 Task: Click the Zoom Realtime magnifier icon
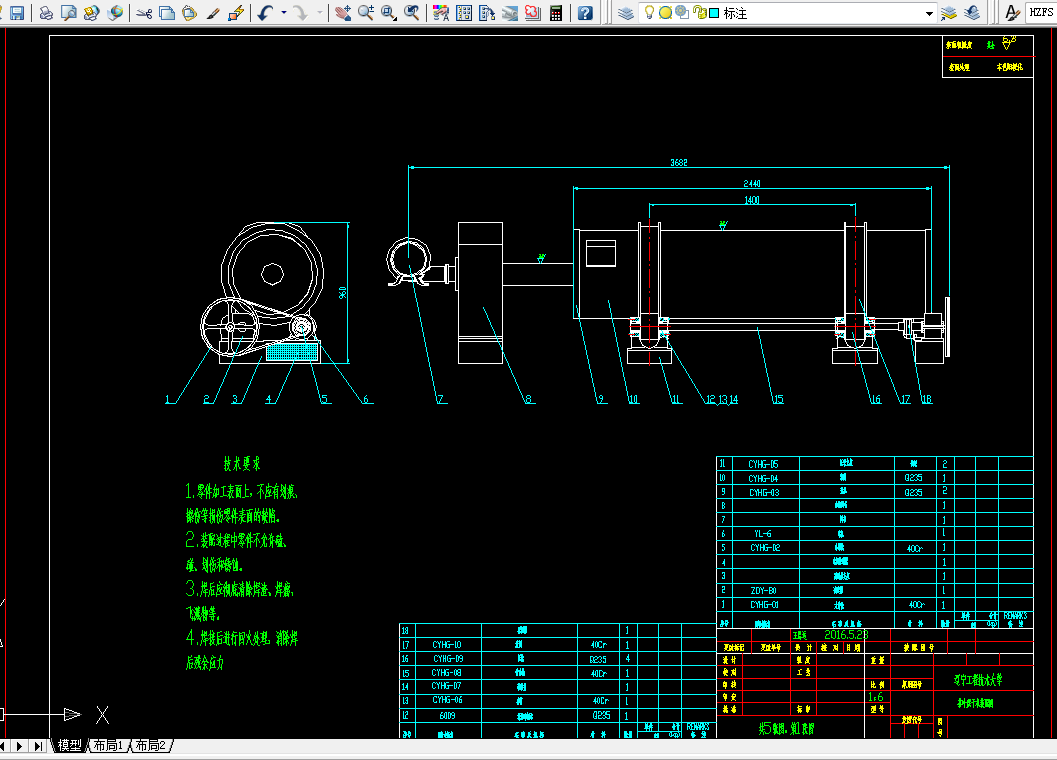click(x=366, y=13)
